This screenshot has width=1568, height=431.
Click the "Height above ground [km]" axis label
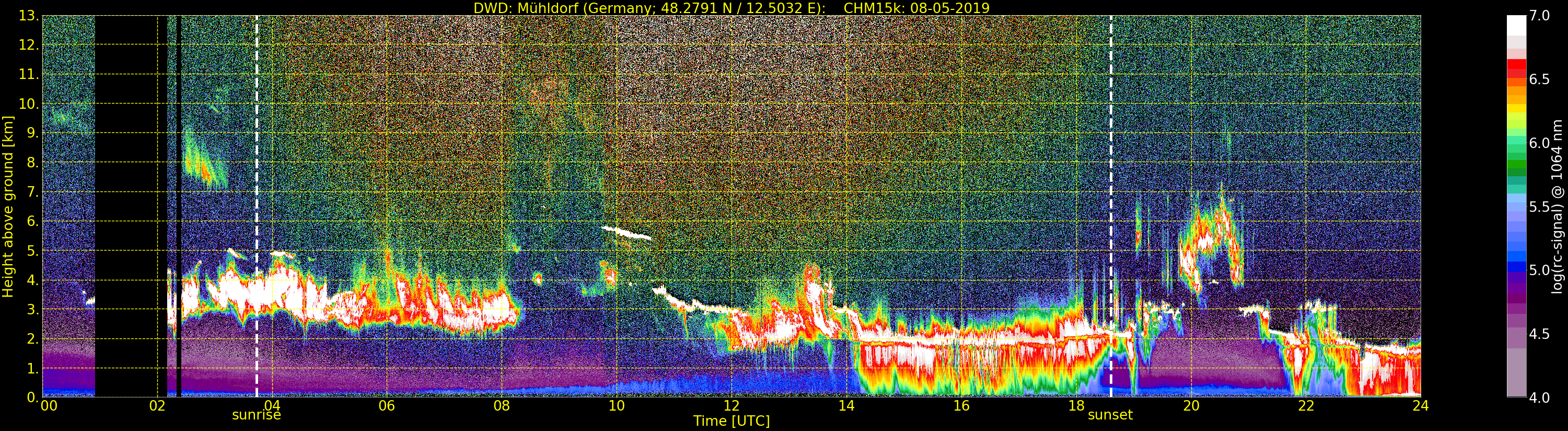(x=8, y=206)
